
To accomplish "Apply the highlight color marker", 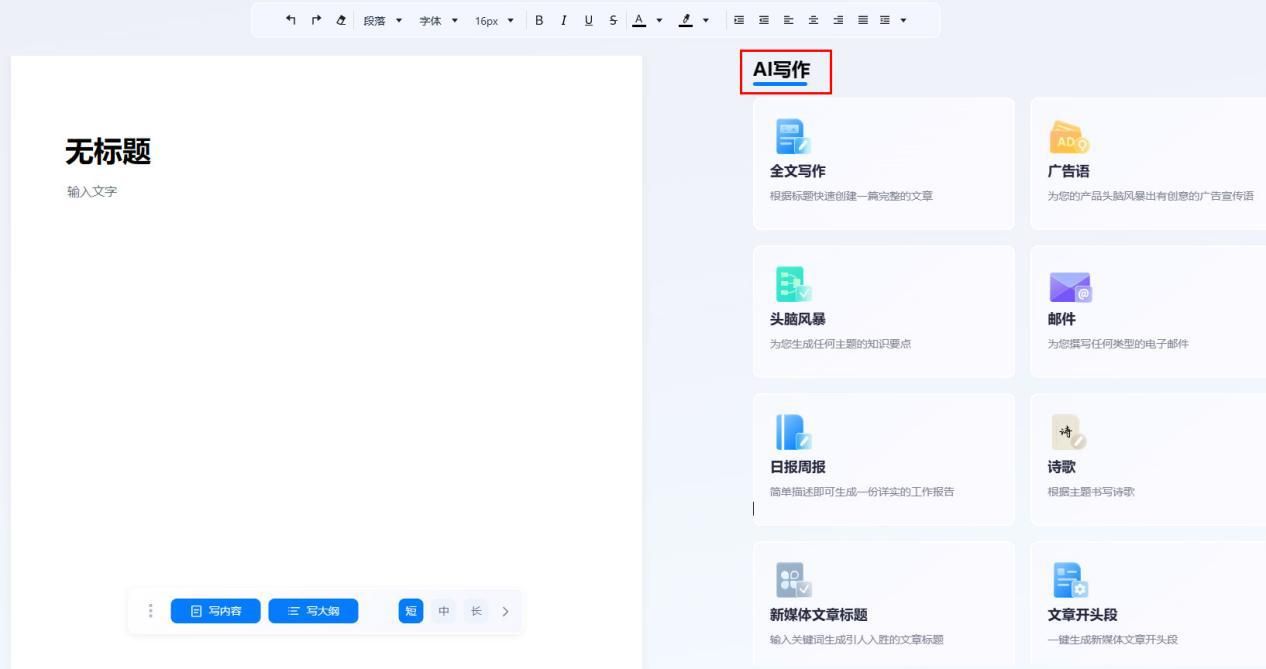I will point(685,20).
